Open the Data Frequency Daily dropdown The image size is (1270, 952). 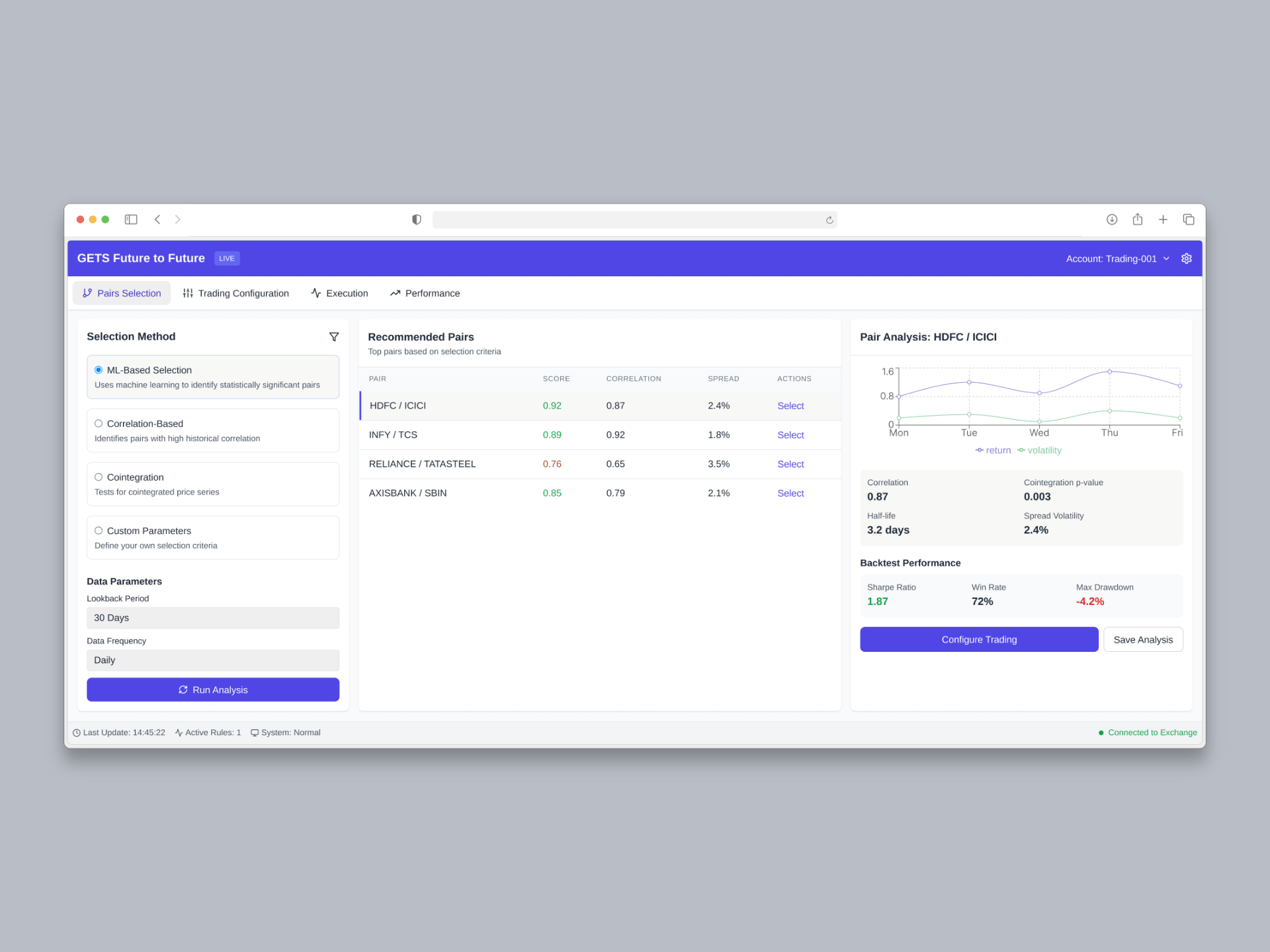pos(212,660)
